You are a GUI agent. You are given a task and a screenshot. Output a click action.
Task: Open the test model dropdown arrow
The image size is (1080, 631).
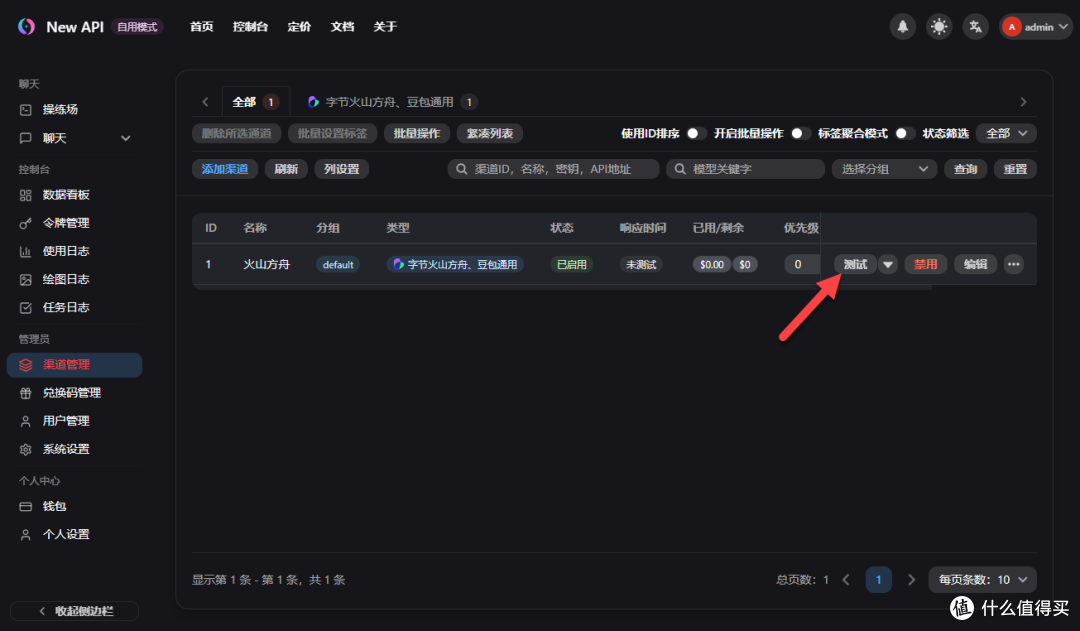888,265
